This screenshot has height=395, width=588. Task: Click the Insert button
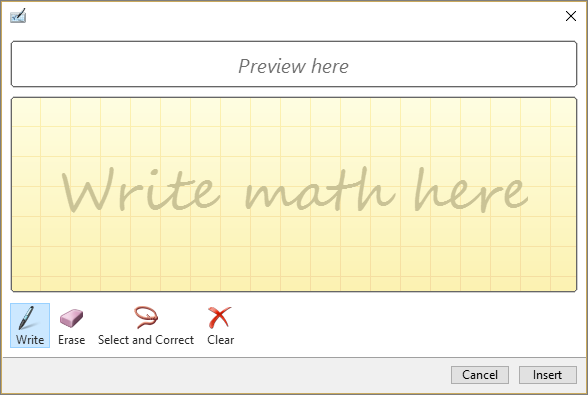pyautogui.click(x=548, y=375)
